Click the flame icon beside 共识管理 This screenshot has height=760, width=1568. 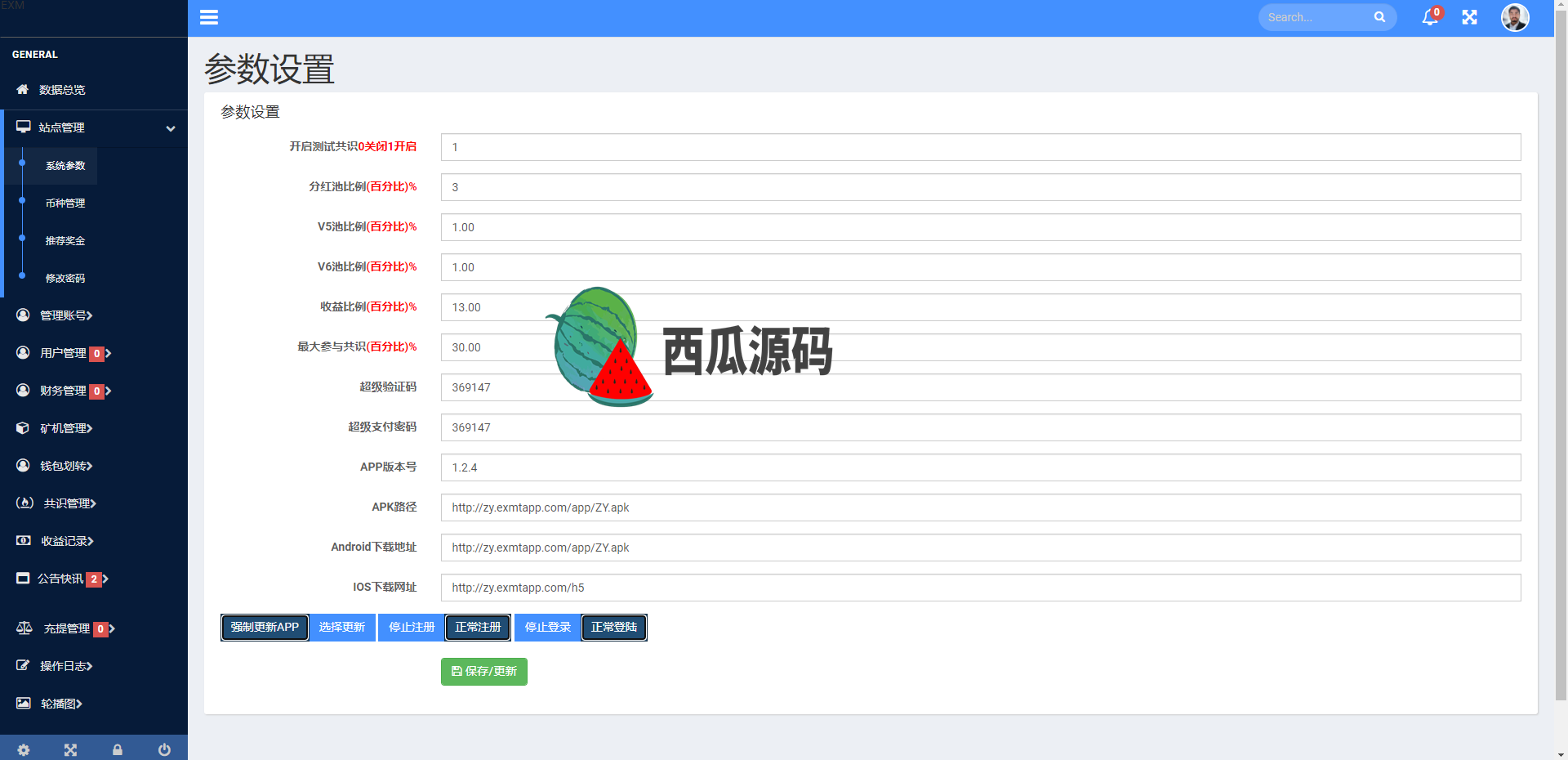24,503
